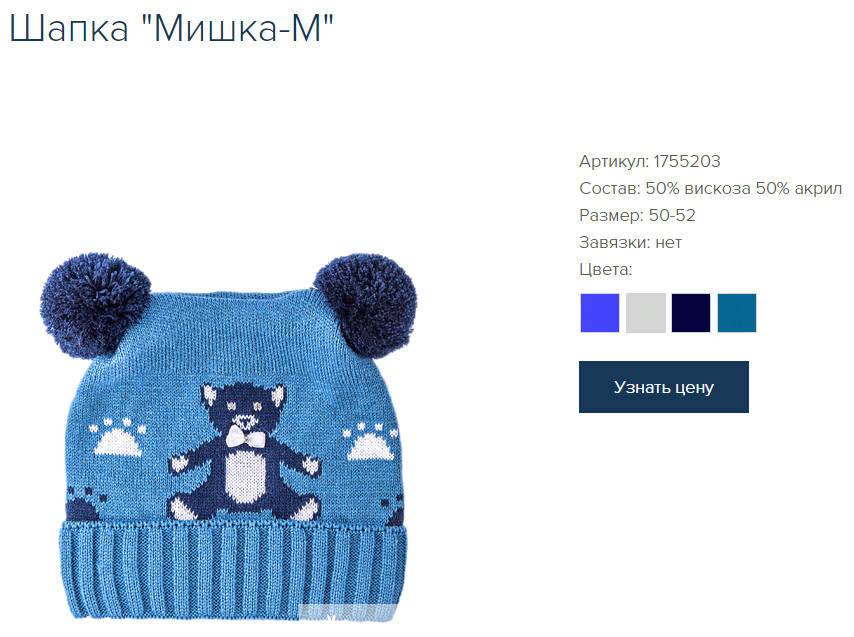
Task: Click the "Узнать цену" button
Action: click(x=663, y=387)
